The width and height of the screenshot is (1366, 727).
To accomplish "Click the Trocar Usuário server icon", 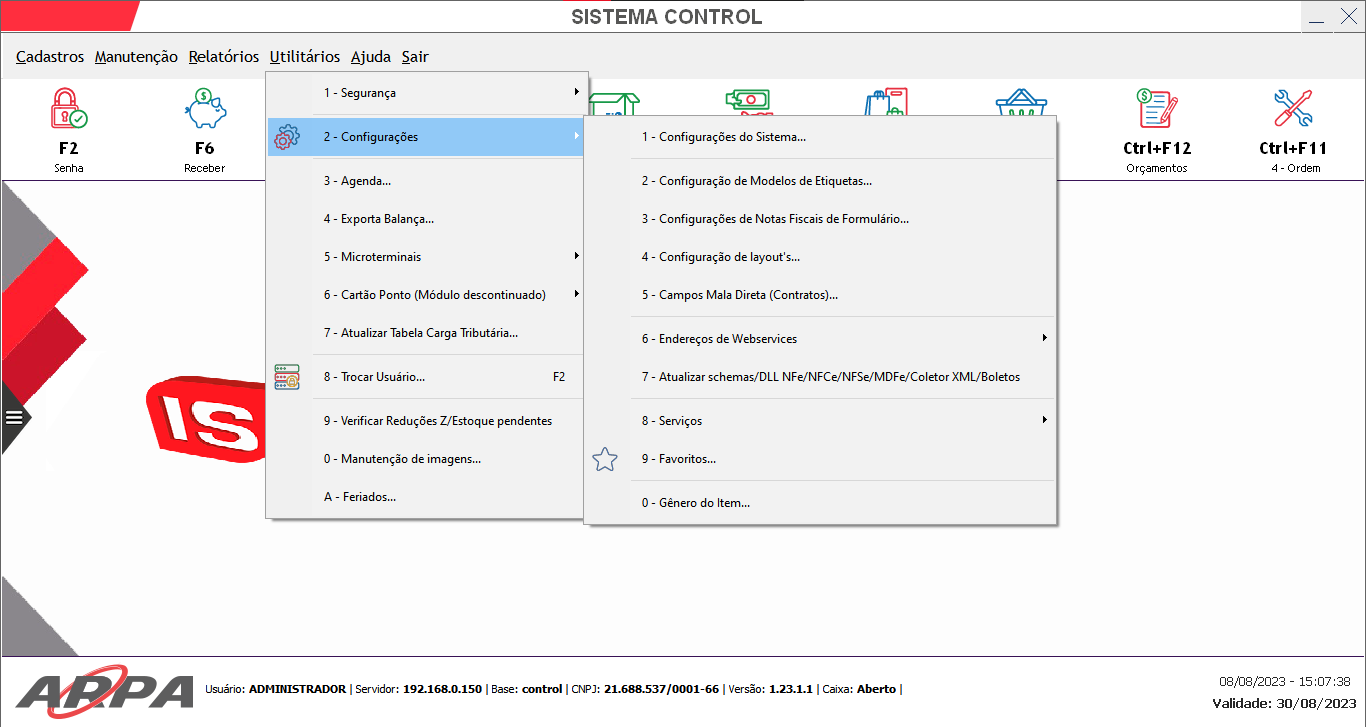I will [287, 377].
